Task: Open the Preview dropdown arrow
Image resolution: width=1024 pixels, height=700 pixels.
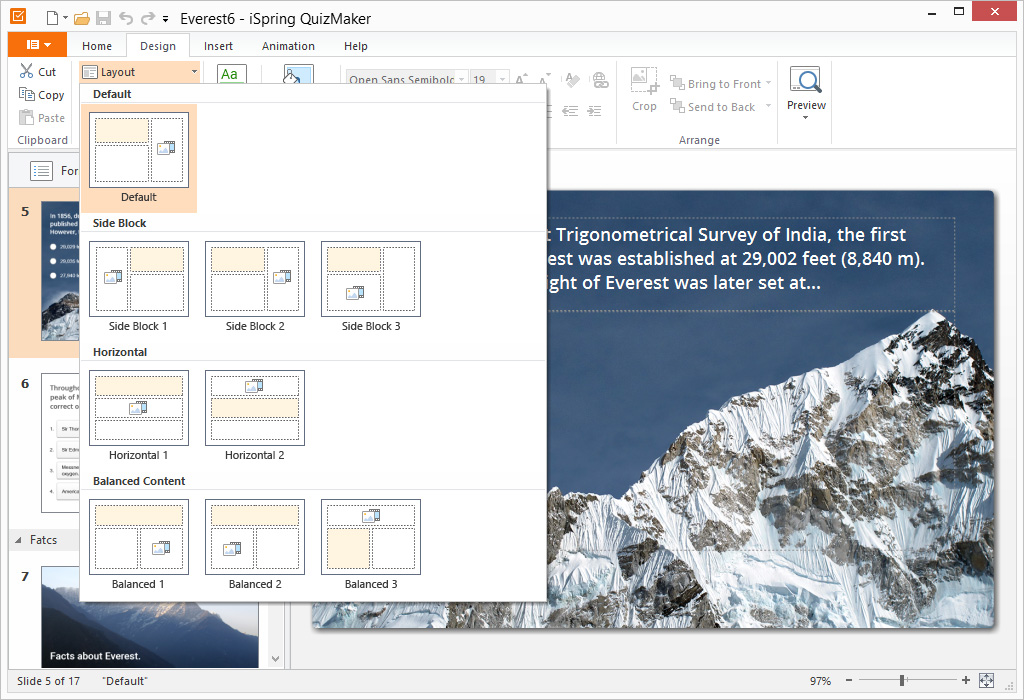Action: [806, 118]
